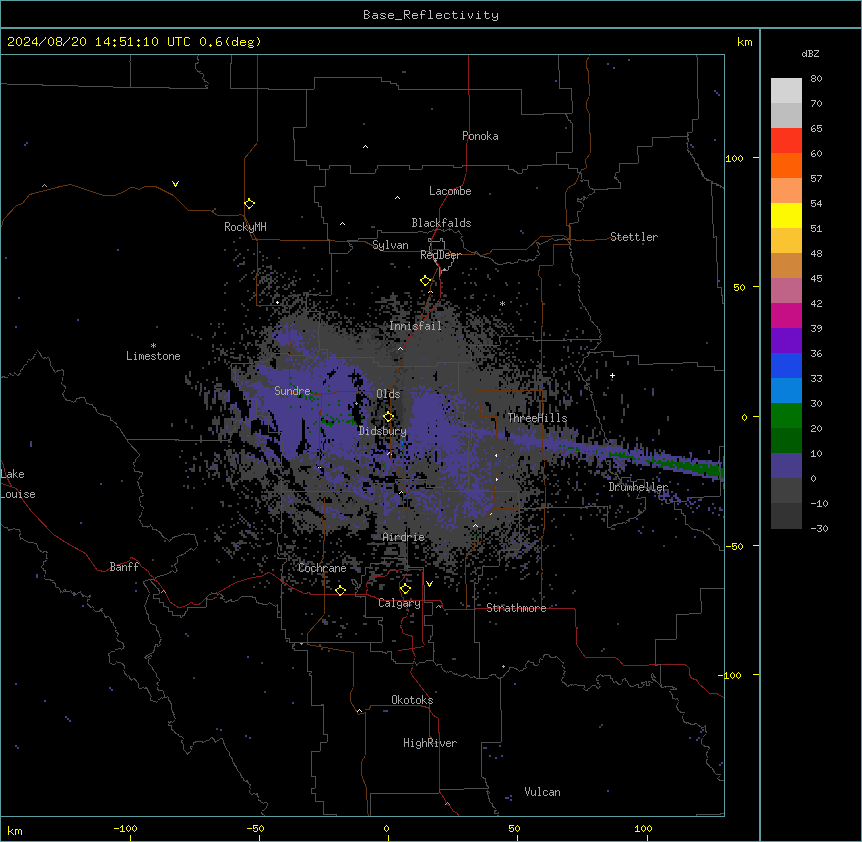
Task: Click the ThreeHills label
Action: [x=537, y=418]
